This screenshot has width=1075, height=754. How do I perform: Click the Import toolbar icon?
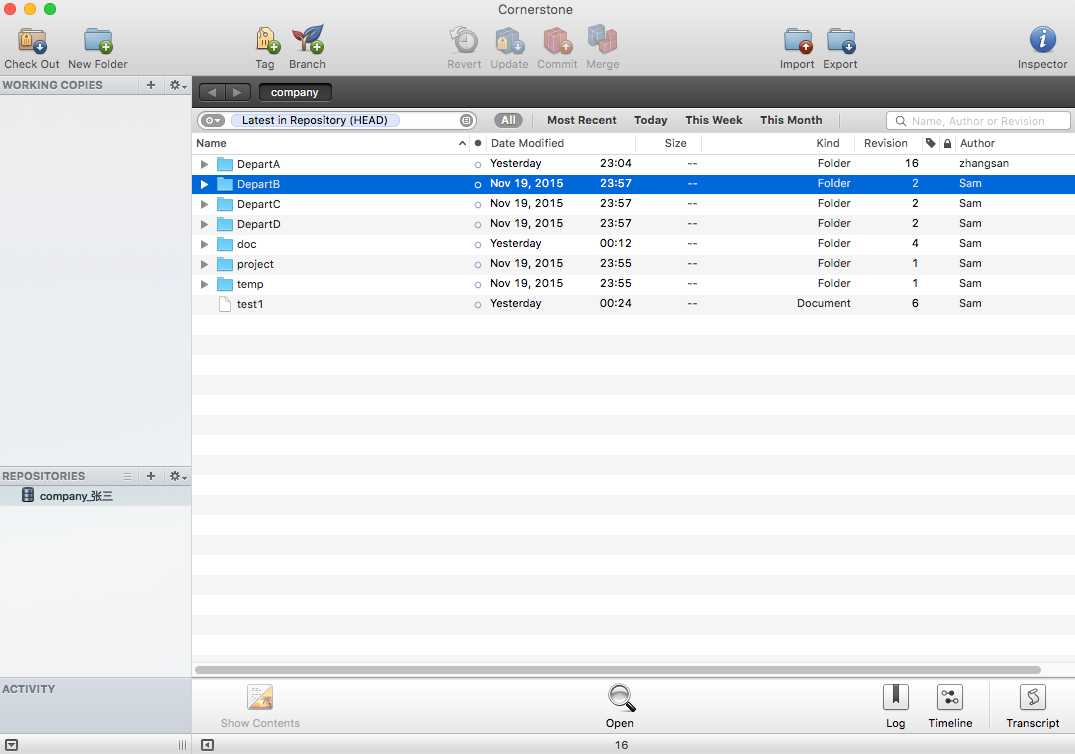click(x=797, y=41)
